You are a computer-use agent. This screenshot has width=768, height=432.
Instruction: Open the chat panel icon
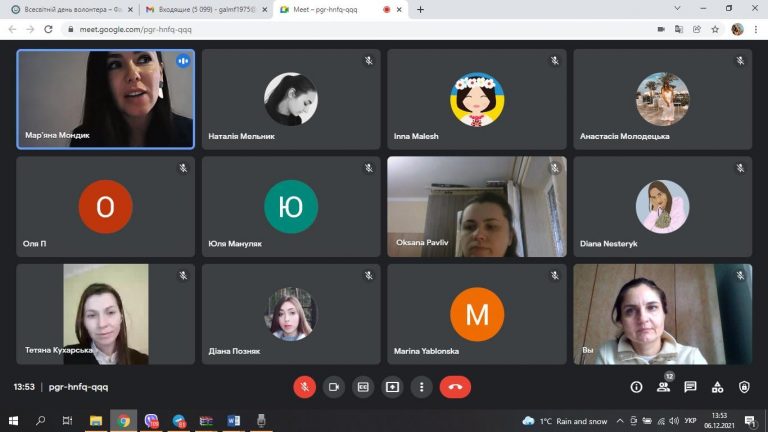point(690,387)
